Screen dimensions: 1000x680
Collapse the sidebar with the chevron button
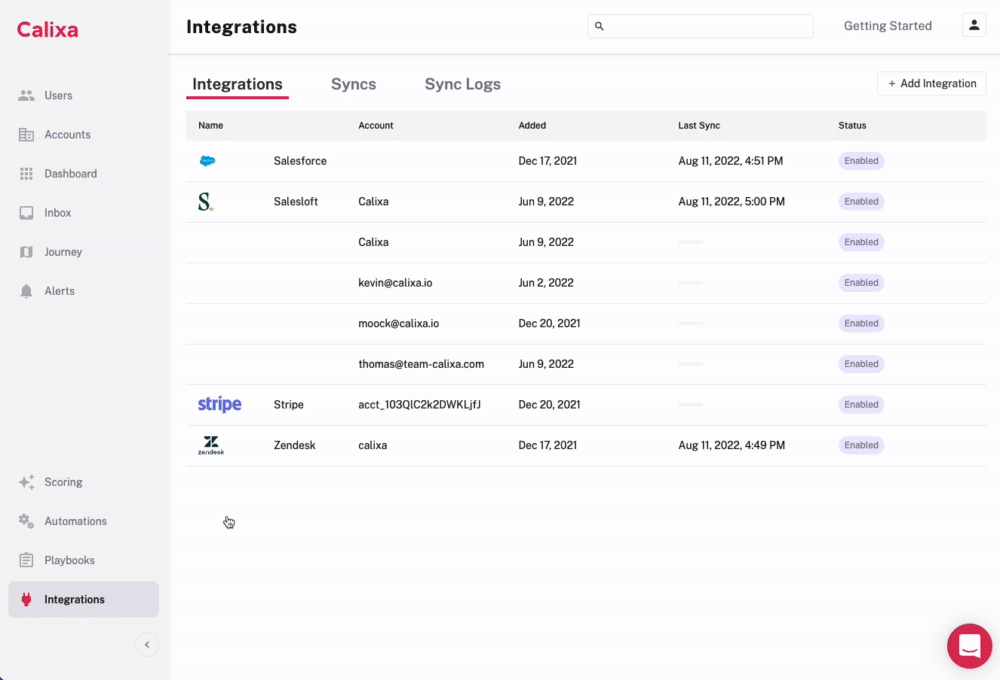click(x=147, y=645)
